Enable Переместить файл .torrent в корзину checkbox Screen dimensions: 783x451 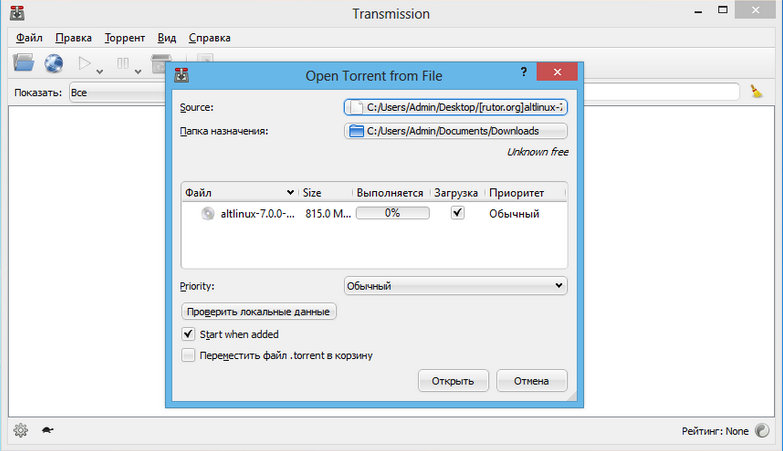(x=188, y=355)
